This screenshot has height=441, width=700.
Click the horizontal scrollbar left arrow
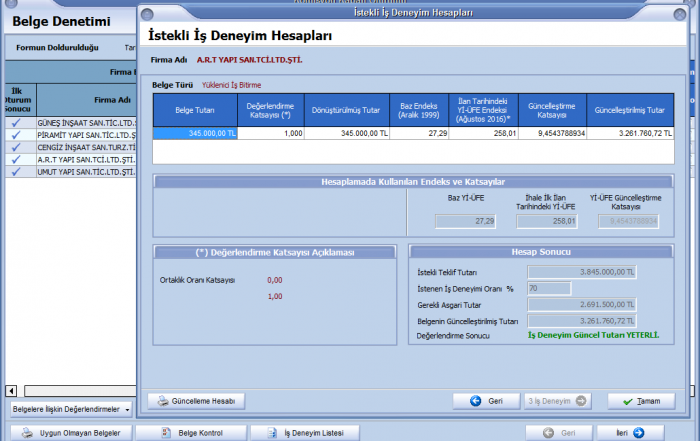[11, 390]
